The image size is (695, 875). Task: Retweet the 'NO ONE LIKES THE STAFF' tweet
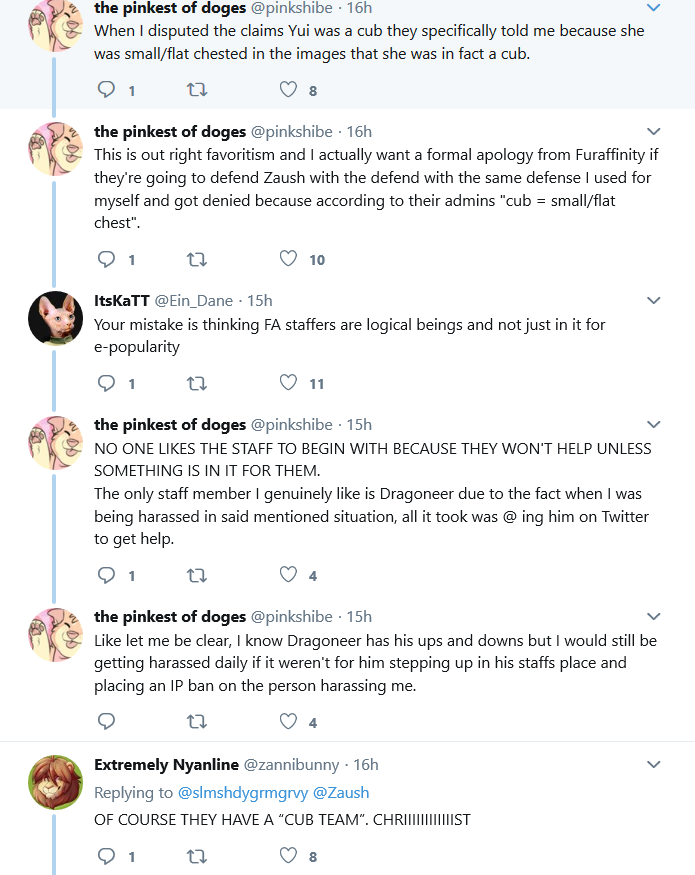(196, 575)
